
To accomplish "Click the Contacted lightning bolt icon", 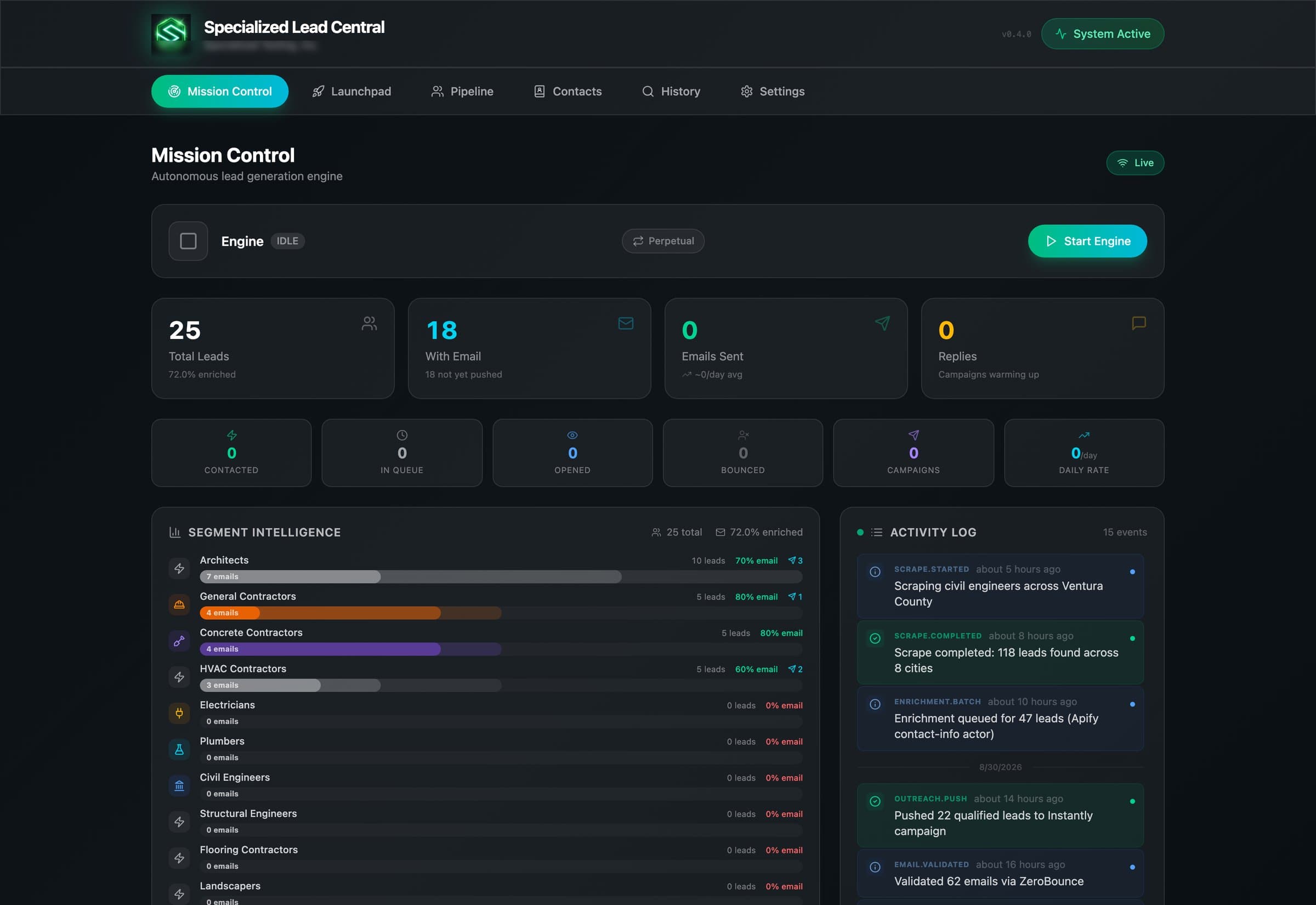I will point(232,435).
